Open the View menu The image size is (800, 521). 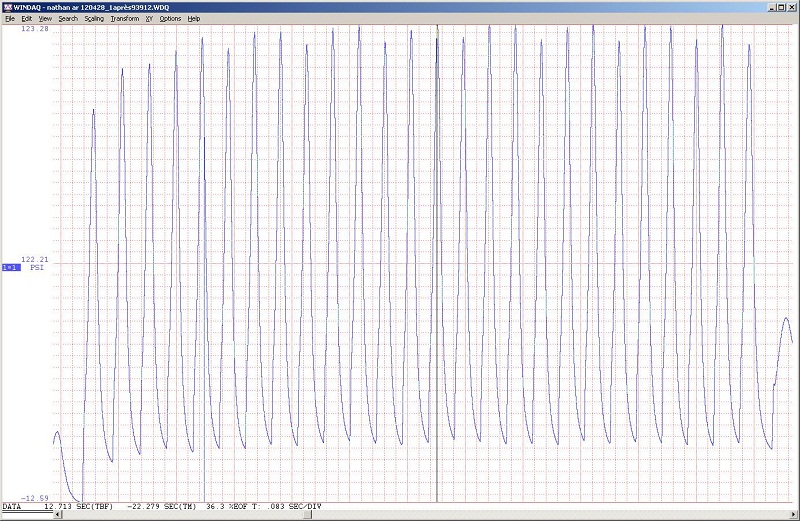[45, 18]
